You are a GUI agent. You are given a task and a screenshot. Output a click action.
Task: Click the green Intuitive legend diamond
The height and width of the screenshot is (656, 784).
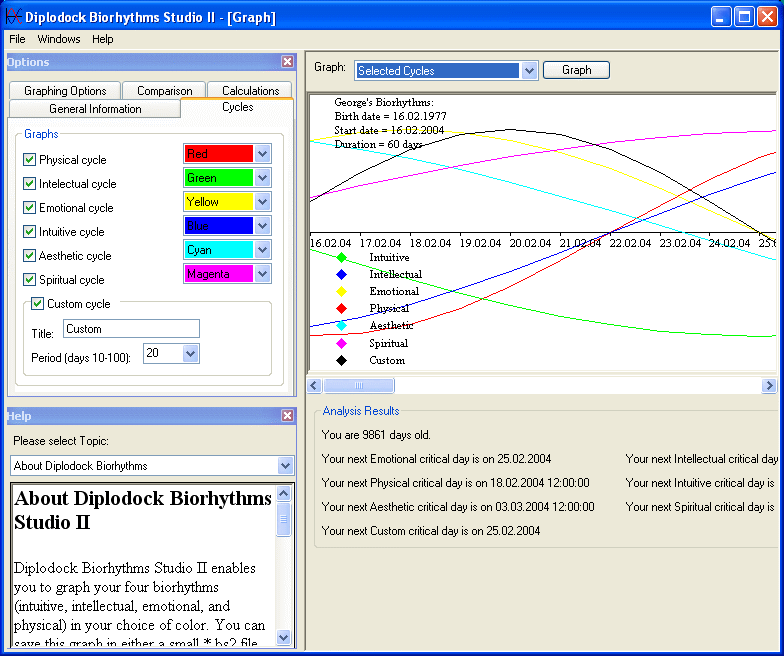coord(342,258)
